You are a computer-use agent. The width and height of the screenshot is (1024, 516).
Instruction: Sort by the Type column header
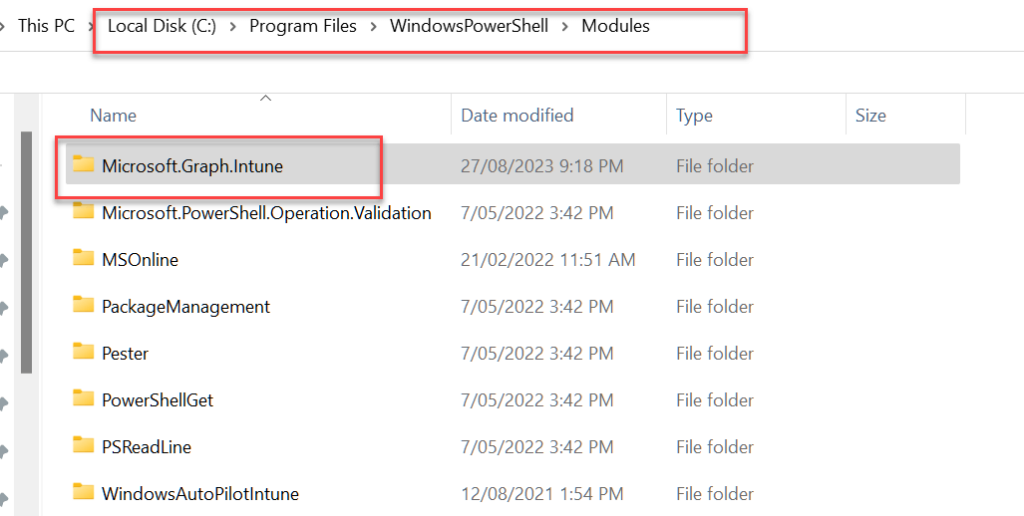[694, 116]
